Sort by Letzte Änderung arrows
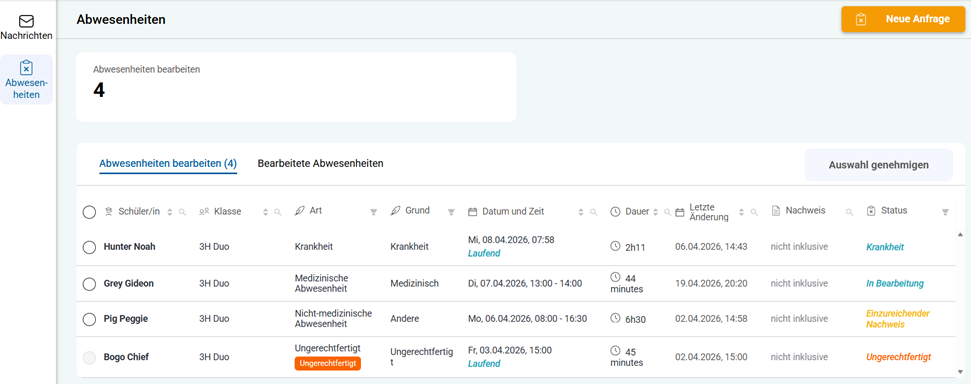Image resolution: width=971 pixels, height=384 pixels. 741,212
